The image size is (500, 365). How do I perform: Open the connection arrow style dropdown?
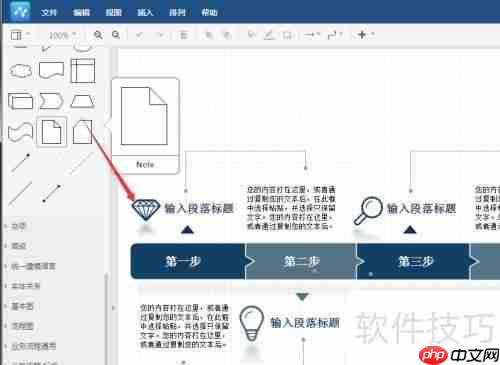[312, 35]
